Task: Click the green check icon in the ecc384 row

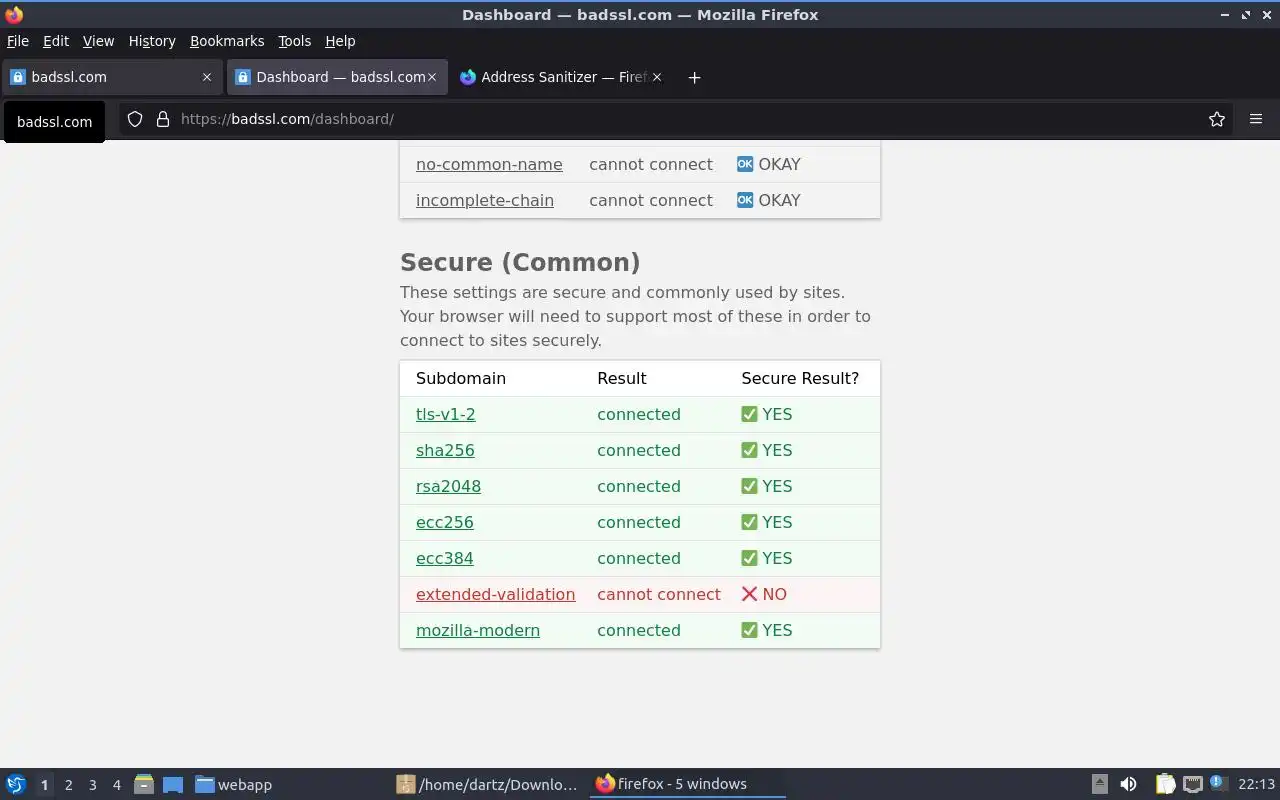Action: pyautogui.click(x=749, y=558)
